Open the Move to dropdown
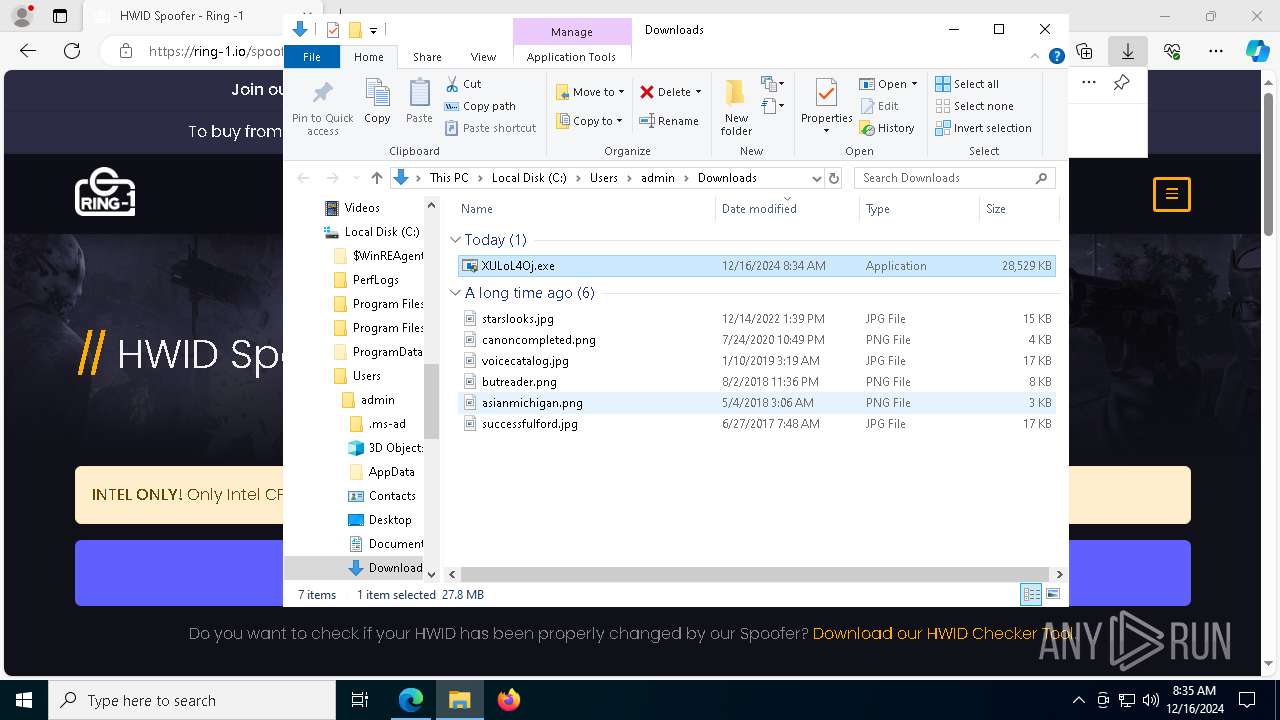Image resolution: width=1280 pixels, height=720 pixels. (590, 92)
